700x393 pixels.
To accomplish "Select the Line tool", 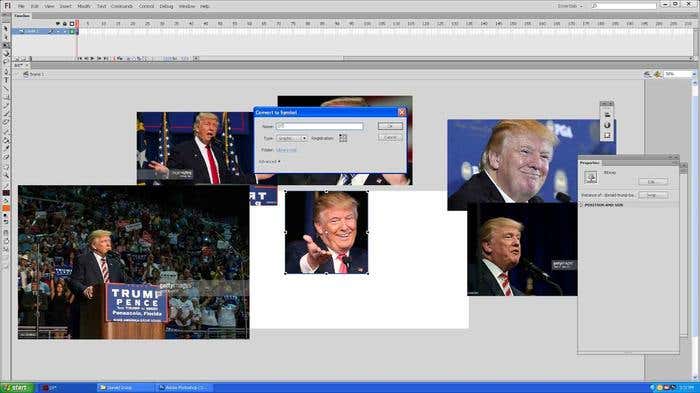I will 6,88.
